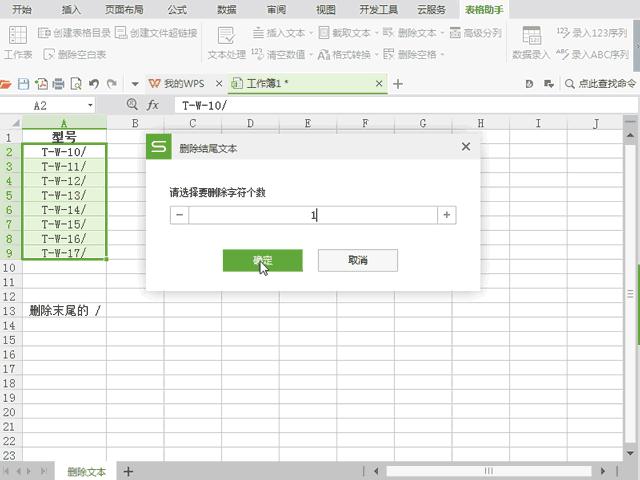This screenshot has width=640, height=480.
Task: Click the fx insert function icon
Action: click(x=153, y=105)
